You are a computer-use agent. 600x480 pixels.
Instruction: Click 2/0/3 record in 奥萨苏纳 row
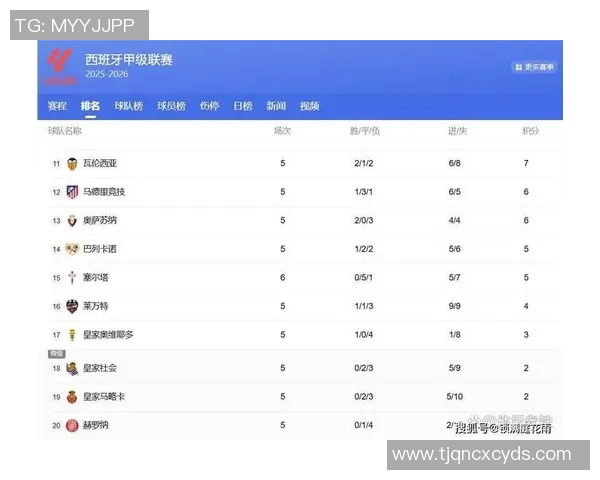tap(364, 220)
